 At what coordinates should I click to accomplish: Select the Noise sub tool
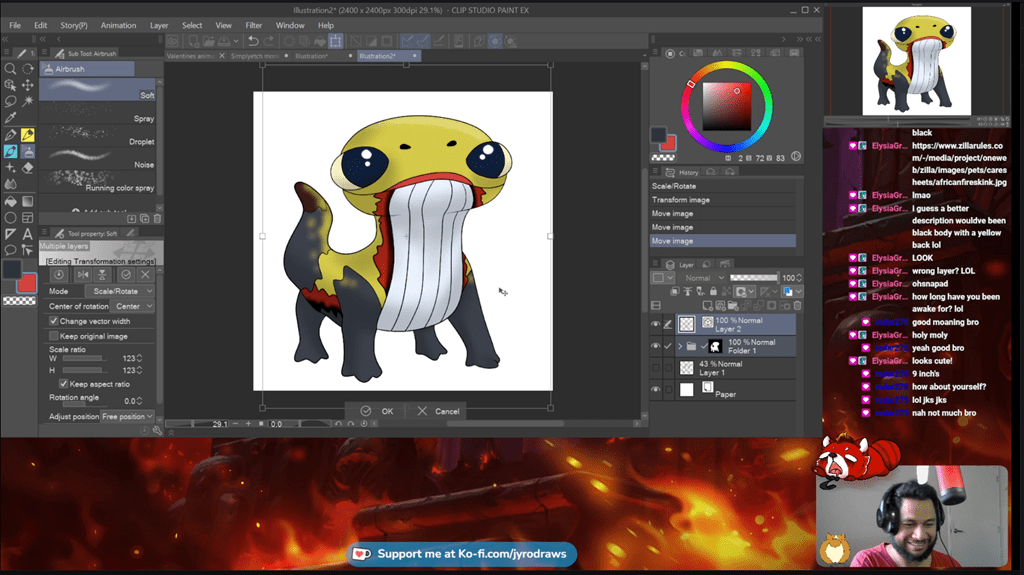click(97, 159)
